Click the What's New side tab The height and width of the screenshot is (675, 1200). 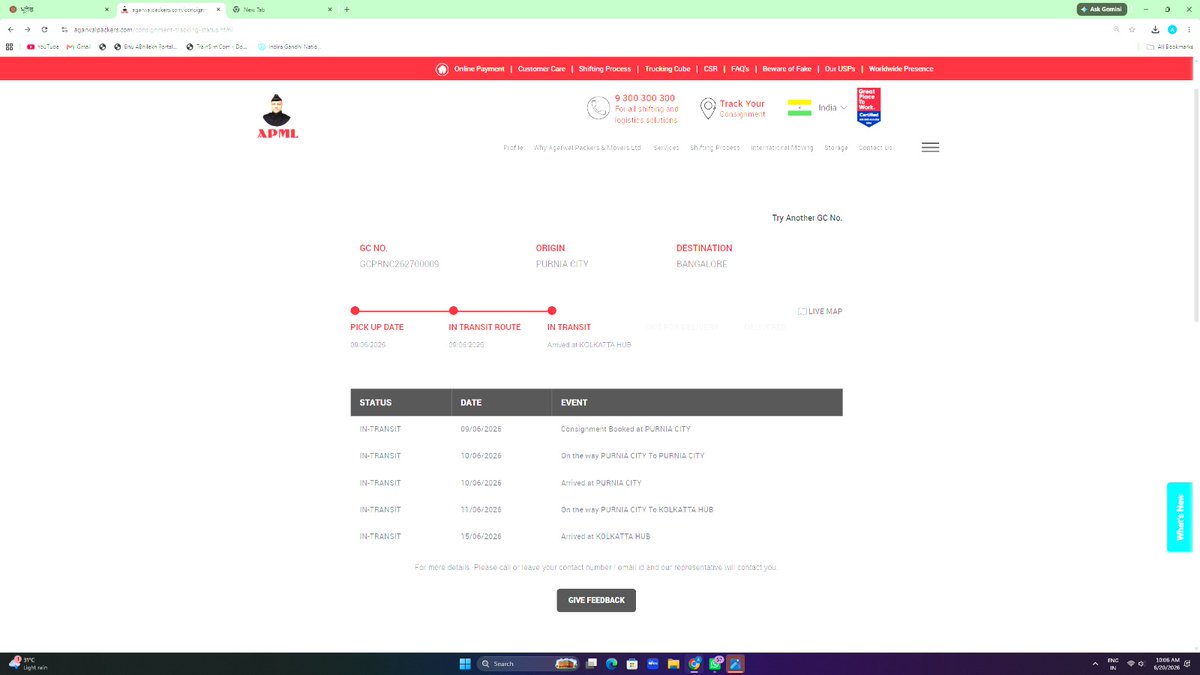click(x=1179, y=517)
